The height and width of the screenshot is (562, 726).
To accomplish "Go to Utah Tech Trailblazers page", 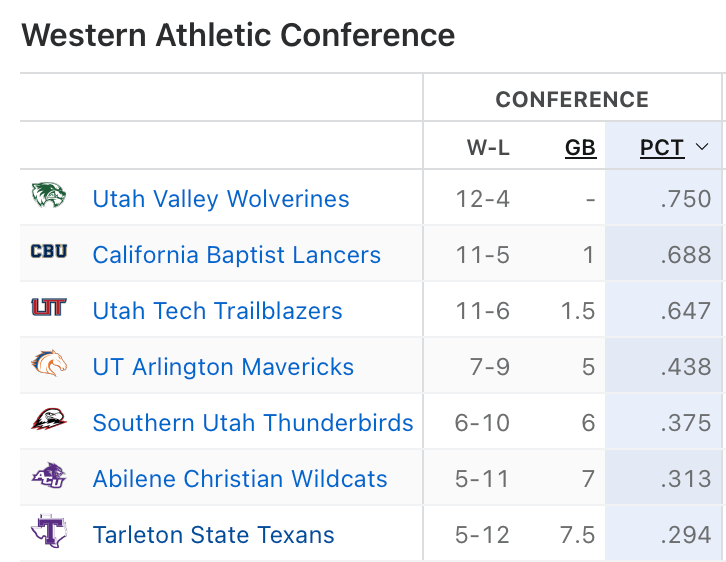I will point(217,311).
